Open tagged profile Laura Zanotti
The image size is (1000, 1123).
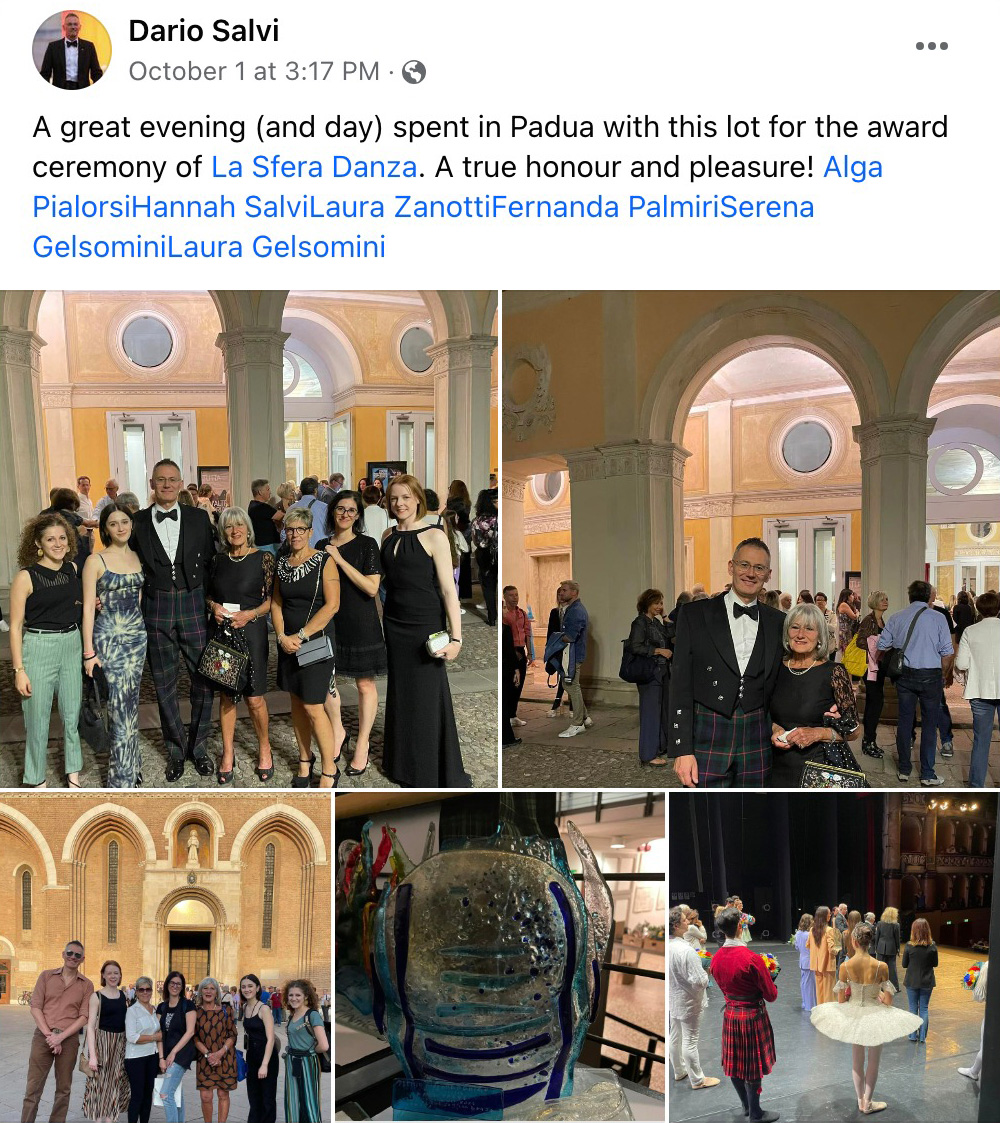[x=400, y=207]
